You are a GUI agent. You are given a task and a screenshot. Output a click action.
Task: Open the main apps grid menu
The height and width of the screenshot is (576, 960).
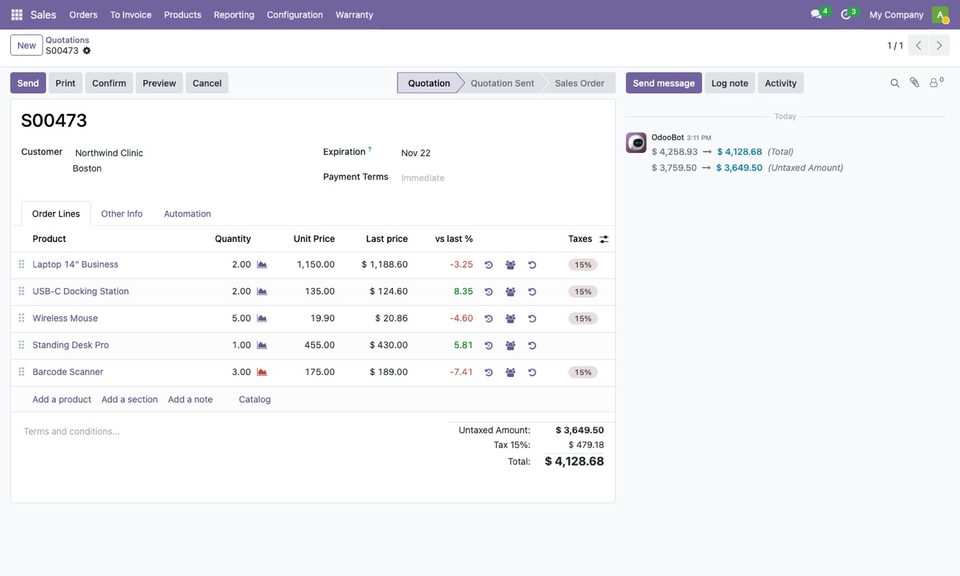point(17,15)
